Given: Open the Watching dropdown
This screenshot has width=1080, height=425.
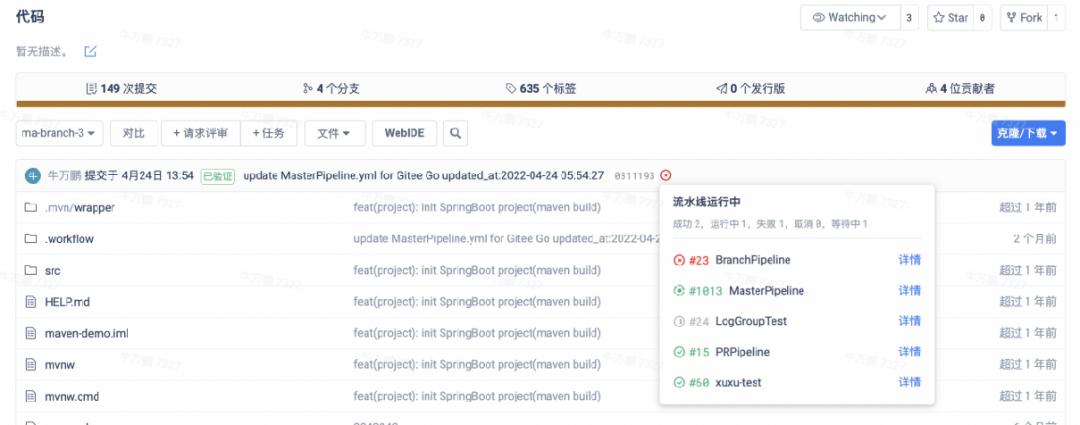Looking at the screenshot, I should click(x=849, y=18).
